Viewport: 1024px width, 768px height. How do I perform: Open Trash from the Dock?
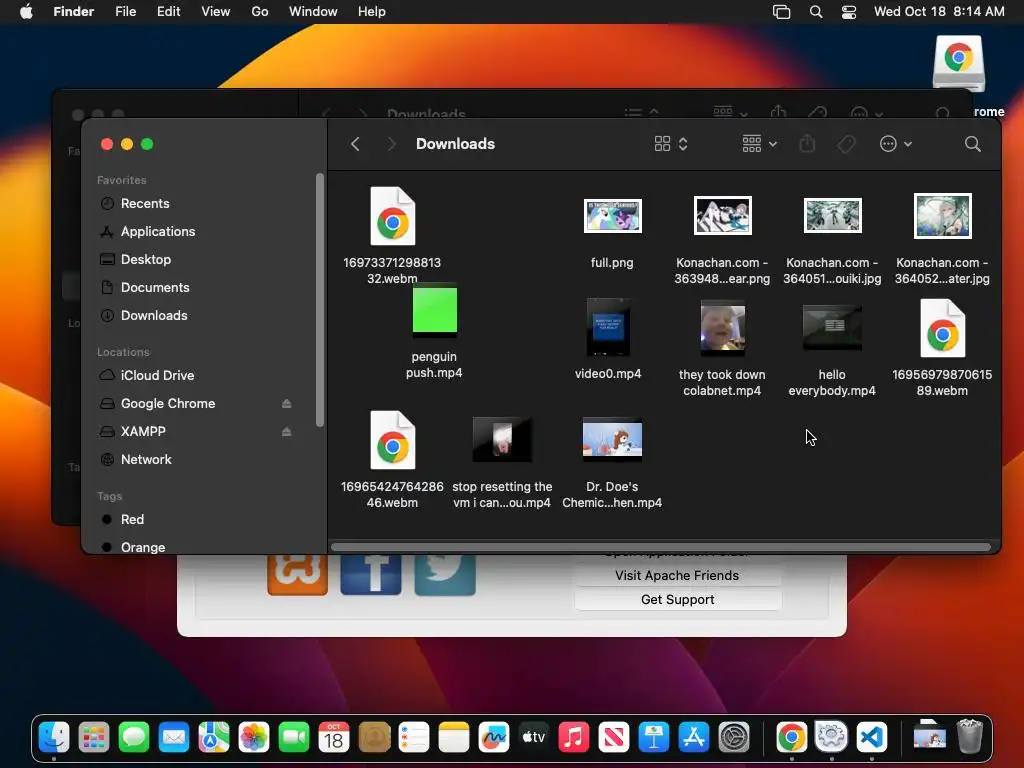(970, 737)
